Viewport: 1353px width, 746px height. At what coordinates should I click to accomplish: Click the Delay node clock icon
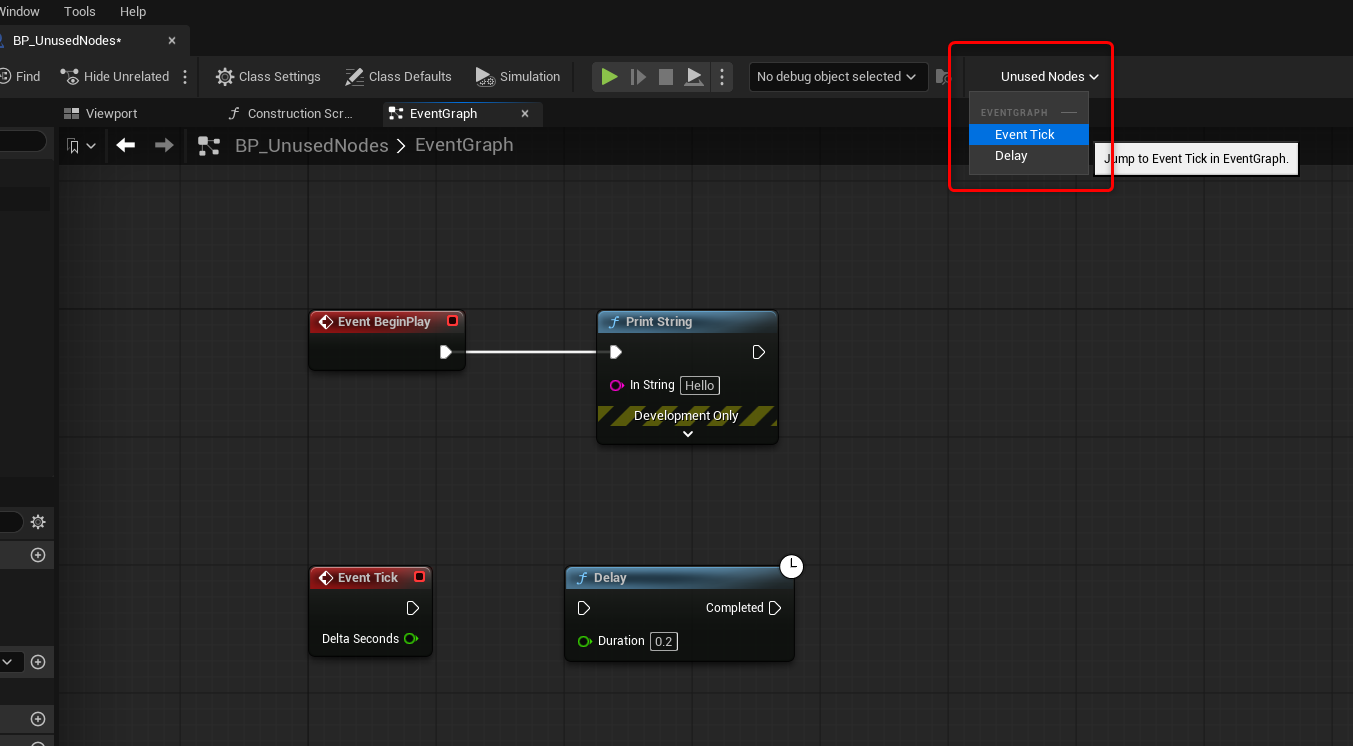pos(791,567)
